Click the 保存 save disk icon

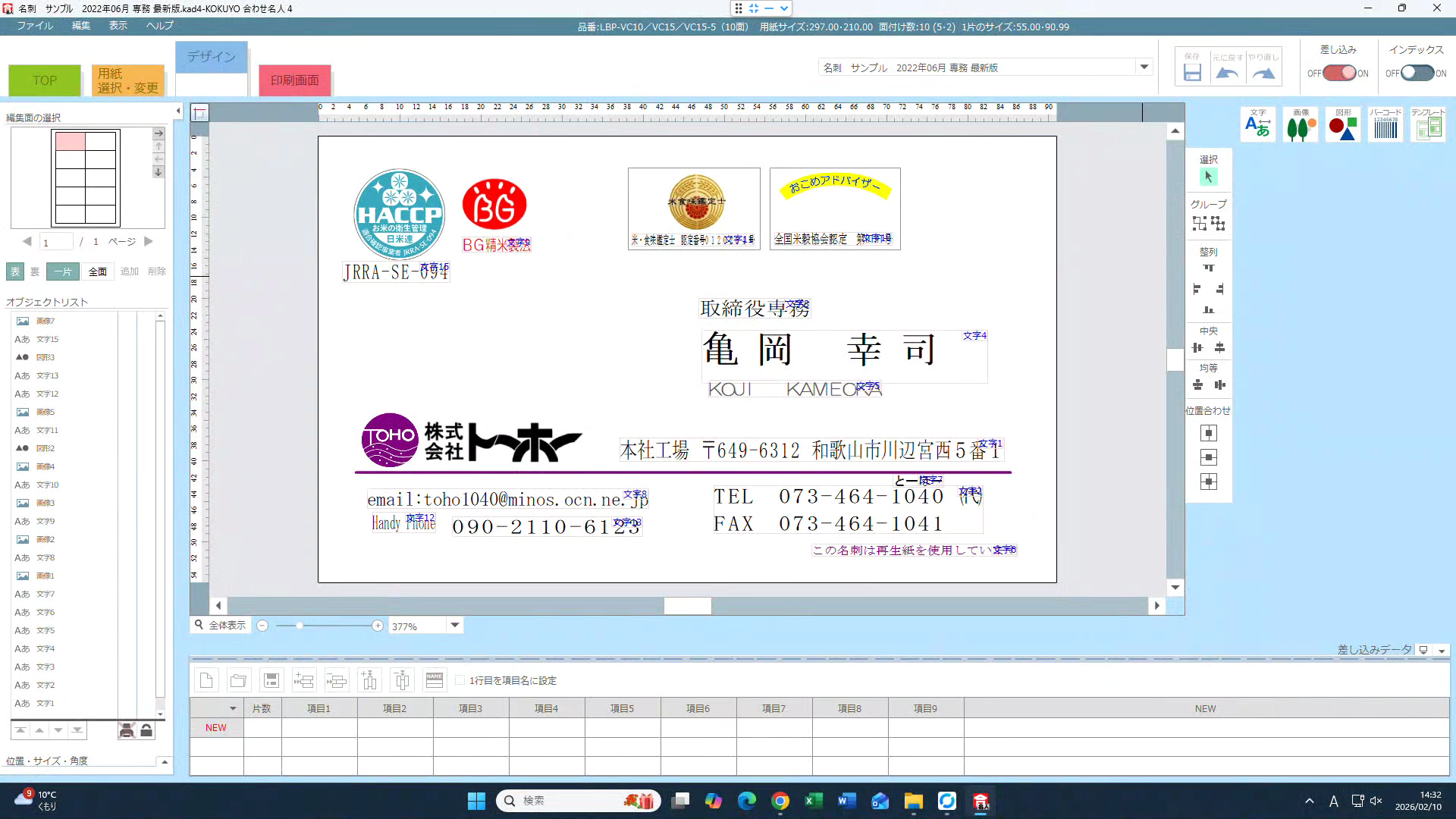pos(1192,73)
